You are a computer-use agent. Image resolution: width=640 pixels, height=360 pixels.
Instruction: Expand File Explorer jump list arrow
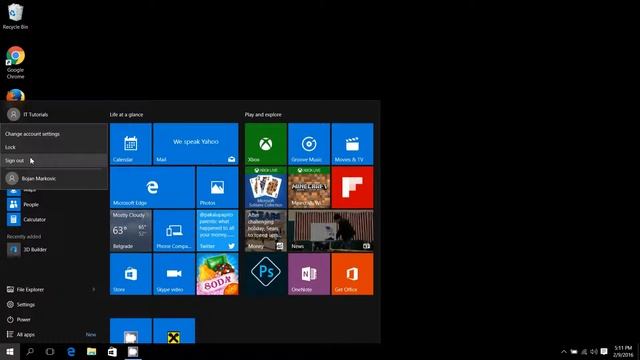click(94, 289)
